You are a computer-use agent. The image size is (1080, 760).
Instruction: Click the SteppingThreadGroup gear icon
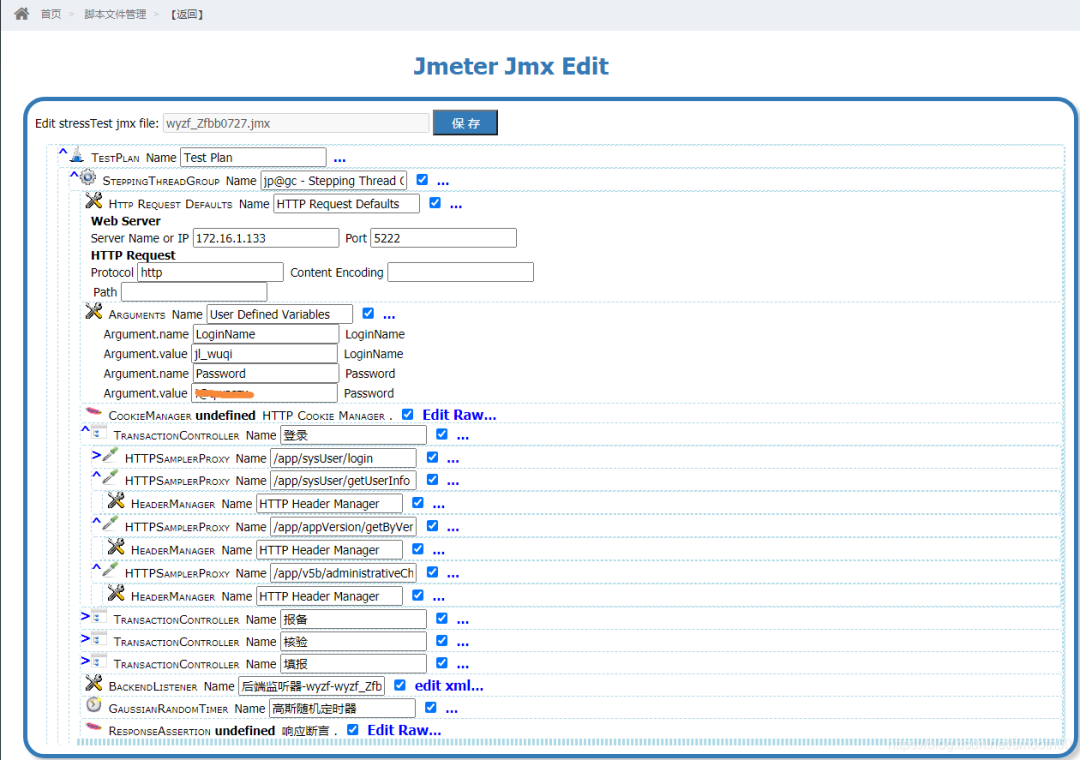(x=87, y=177)
